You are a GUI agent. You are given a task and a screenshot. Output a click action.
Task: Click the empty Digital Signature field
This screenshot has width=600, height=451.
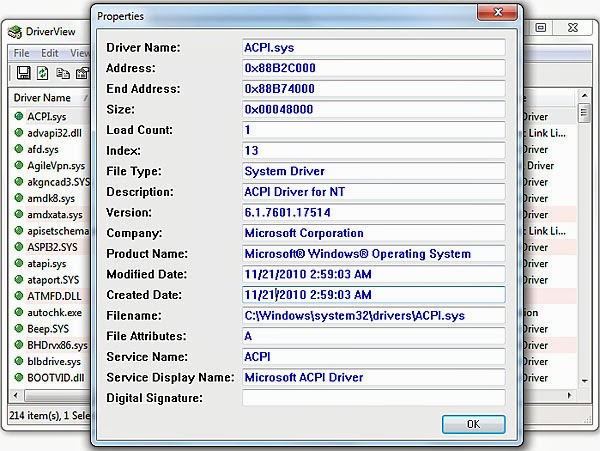click(373, 398)
